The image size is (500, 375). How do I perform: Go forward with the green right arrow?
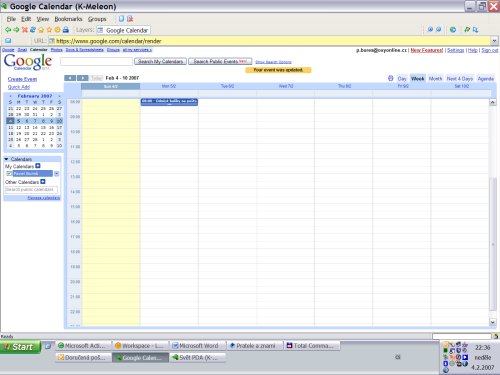16,30
